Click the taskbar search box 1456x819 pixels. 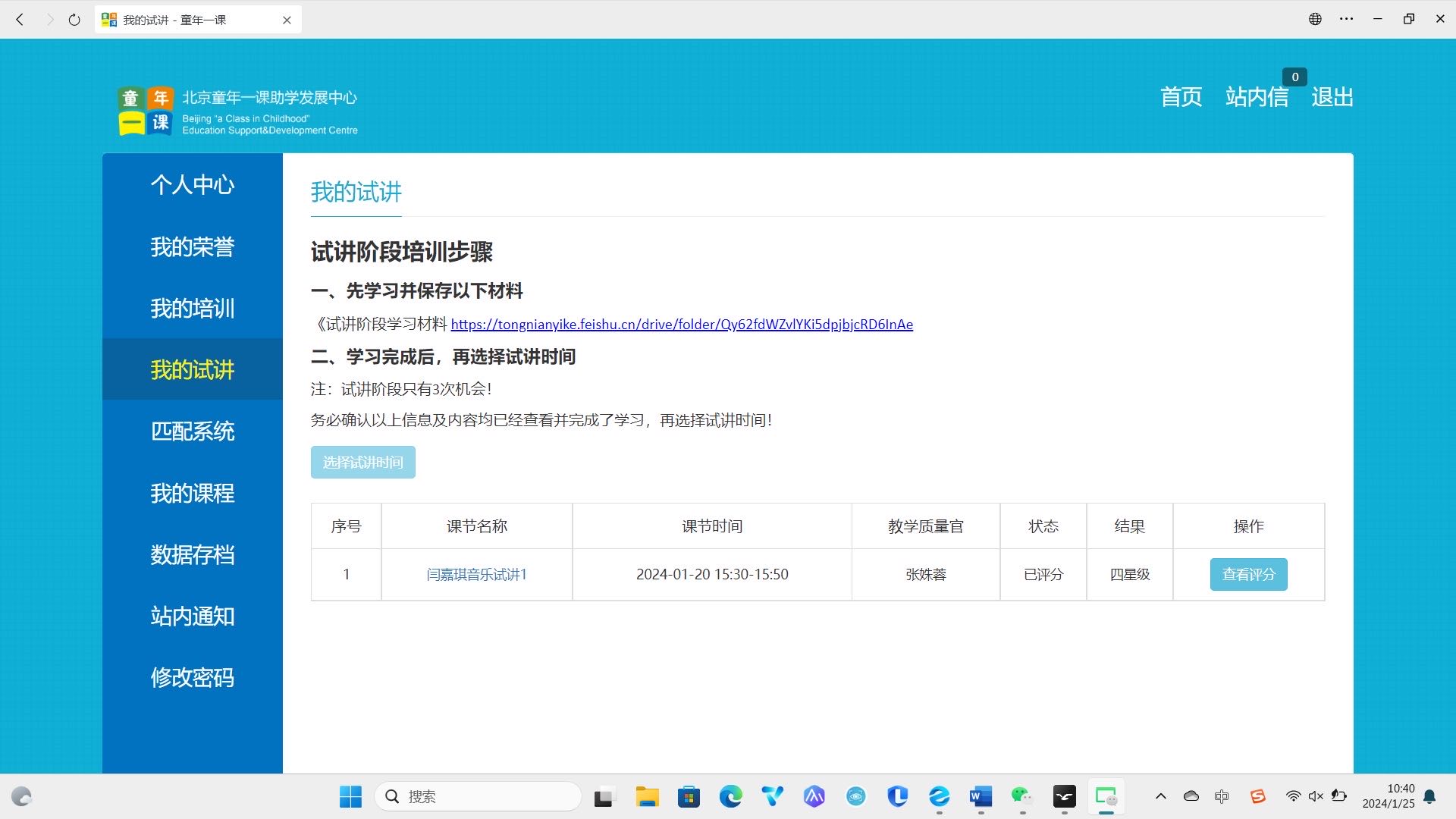(478, 796)
